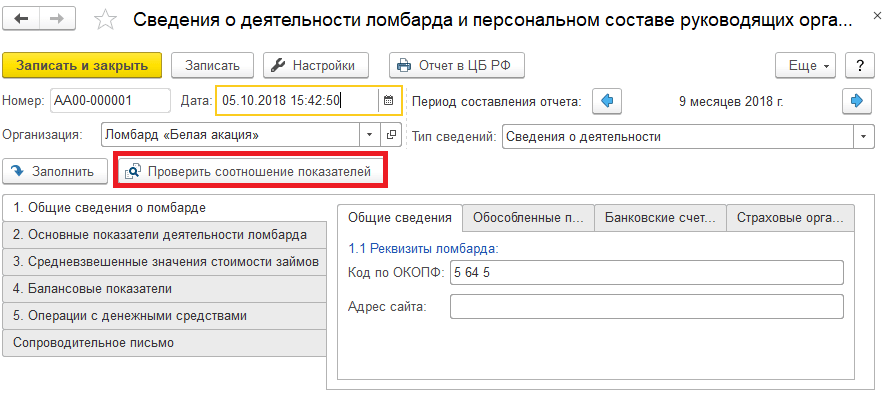Screen dimensions: 888x394
Task: Open Настройки with the wrench icon
Action: pos(316,65)
